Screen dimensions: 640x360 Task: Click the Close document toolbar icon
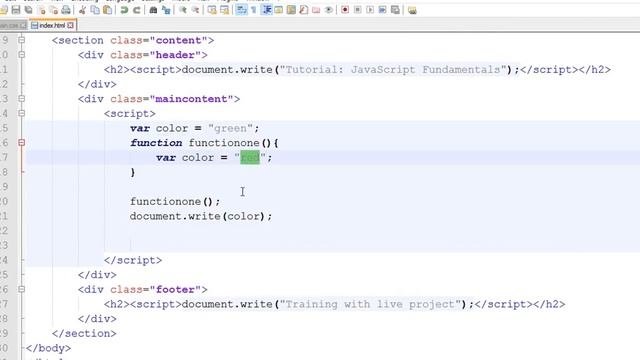click(x=41, y=10)
